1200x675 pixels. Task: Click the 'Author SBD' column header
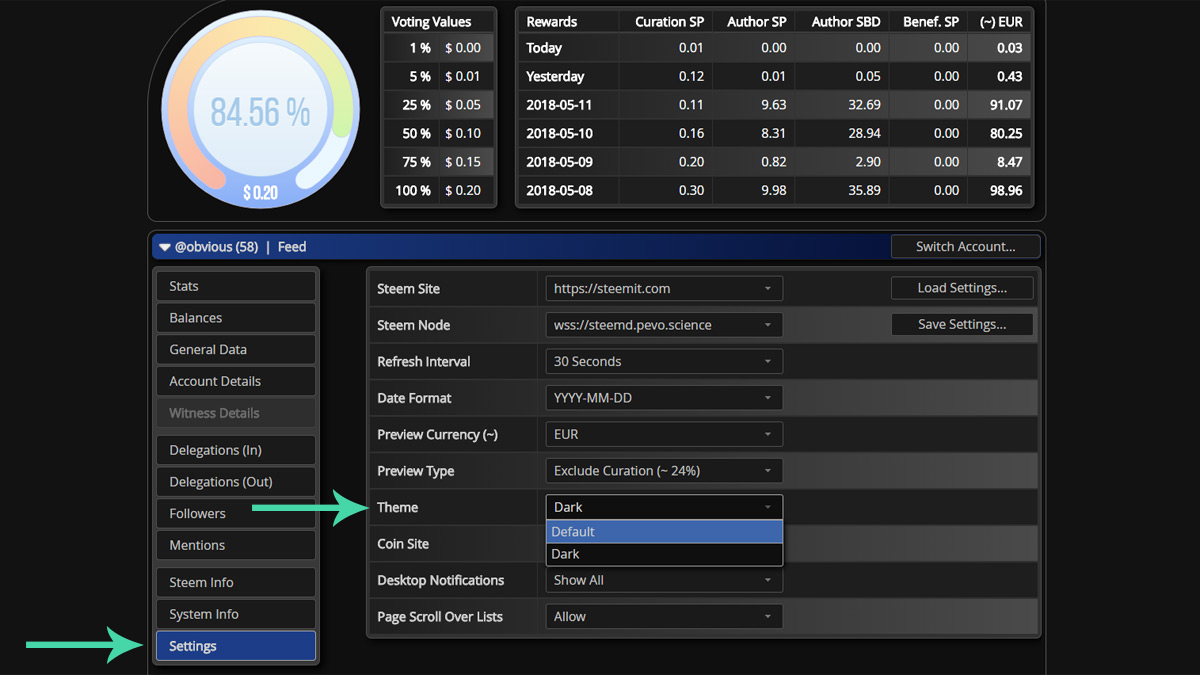click(x=846, y=21)
